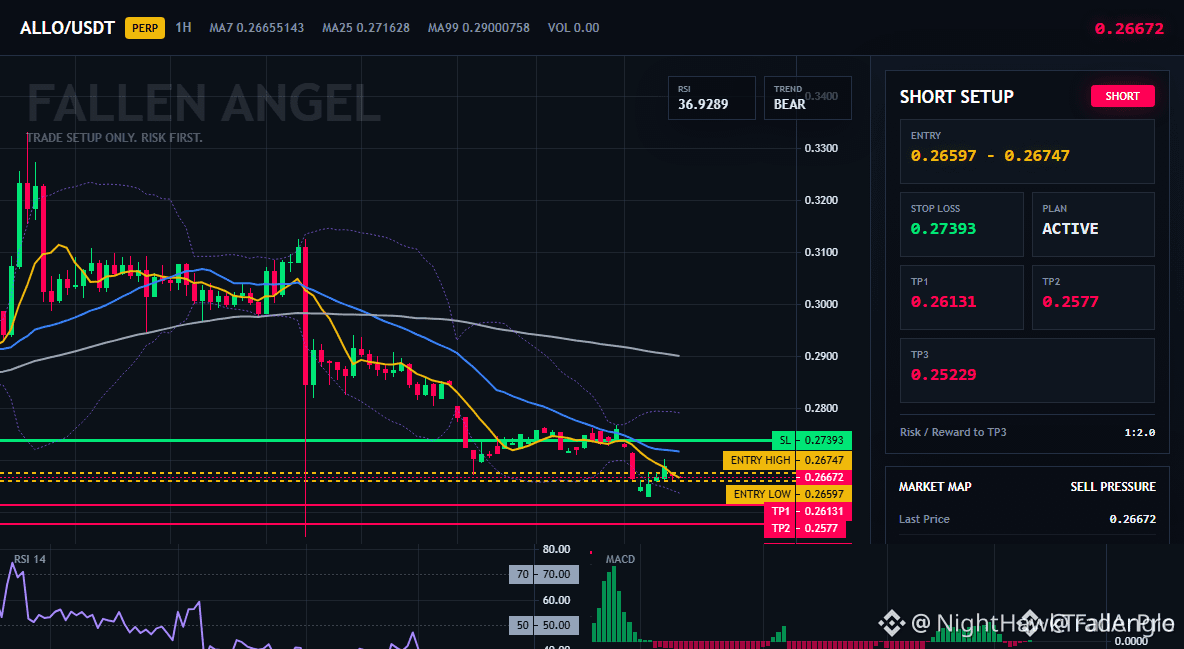Select the MA25 0.271628 indicator readout
This screenshot has width=1184, height=649.
pyautogui.click(x=366, y=27)
